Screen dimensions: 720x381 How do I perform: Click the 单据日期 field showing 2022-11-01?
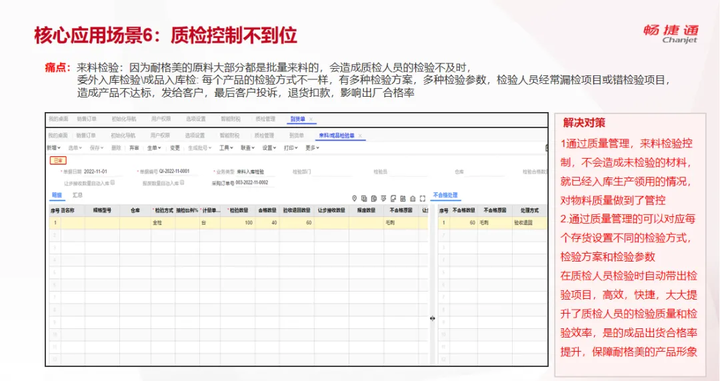point(103,172)
